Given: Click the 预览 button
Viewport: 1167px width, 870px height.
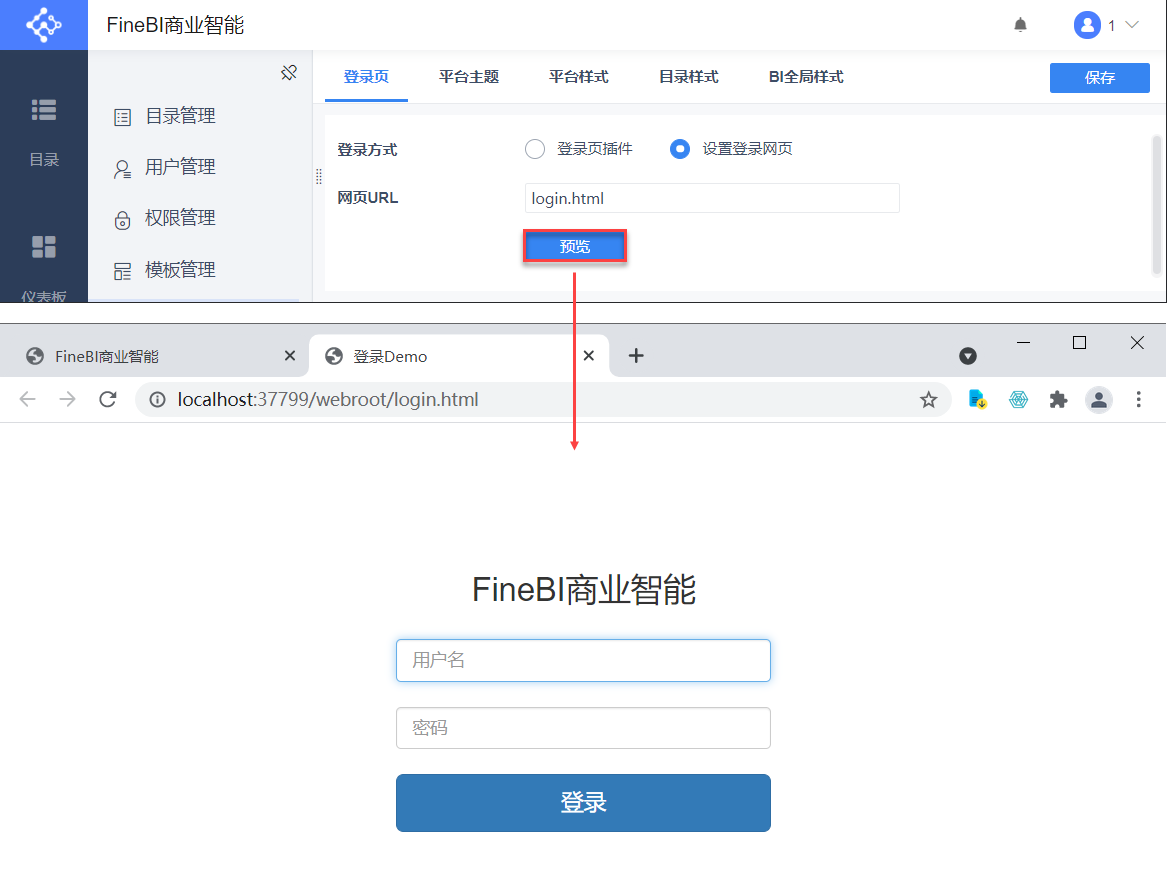Looking at the screenshot, I should pyautogui.click(x=575, y=246).
